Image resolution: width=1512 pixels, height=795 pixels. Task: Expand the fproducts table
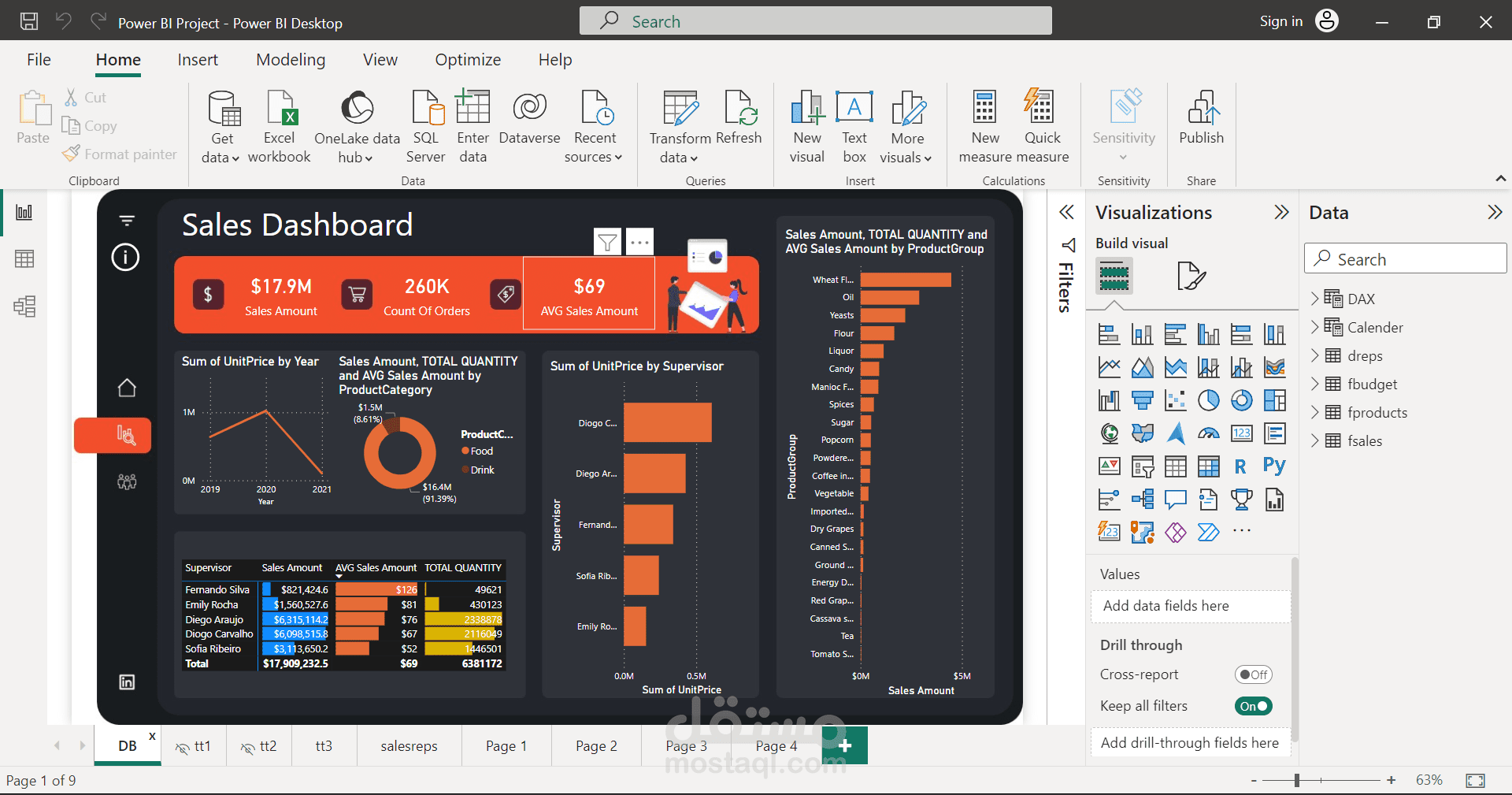(1314, 412)
